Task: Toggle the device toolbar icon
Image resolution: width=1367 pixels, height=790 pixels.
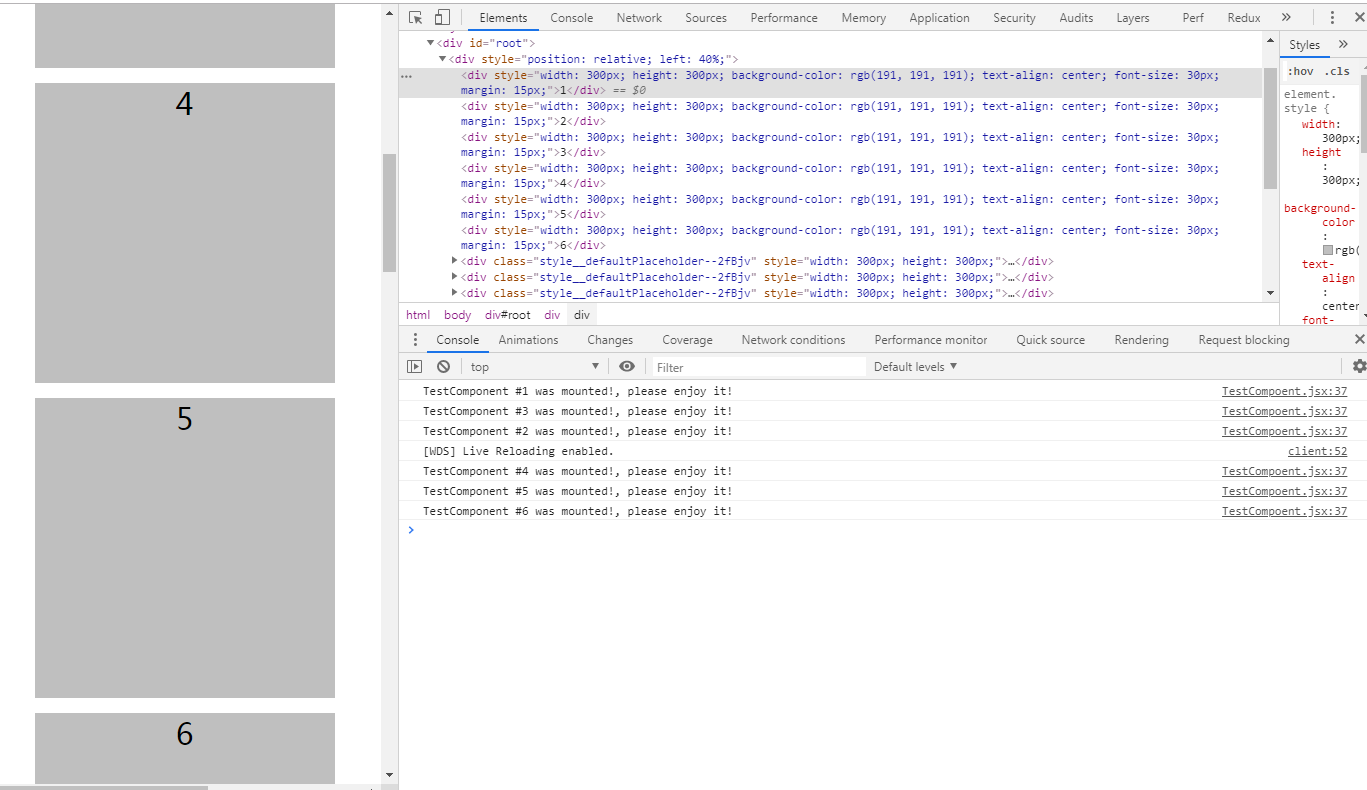Action: click(x=442, y=17)
